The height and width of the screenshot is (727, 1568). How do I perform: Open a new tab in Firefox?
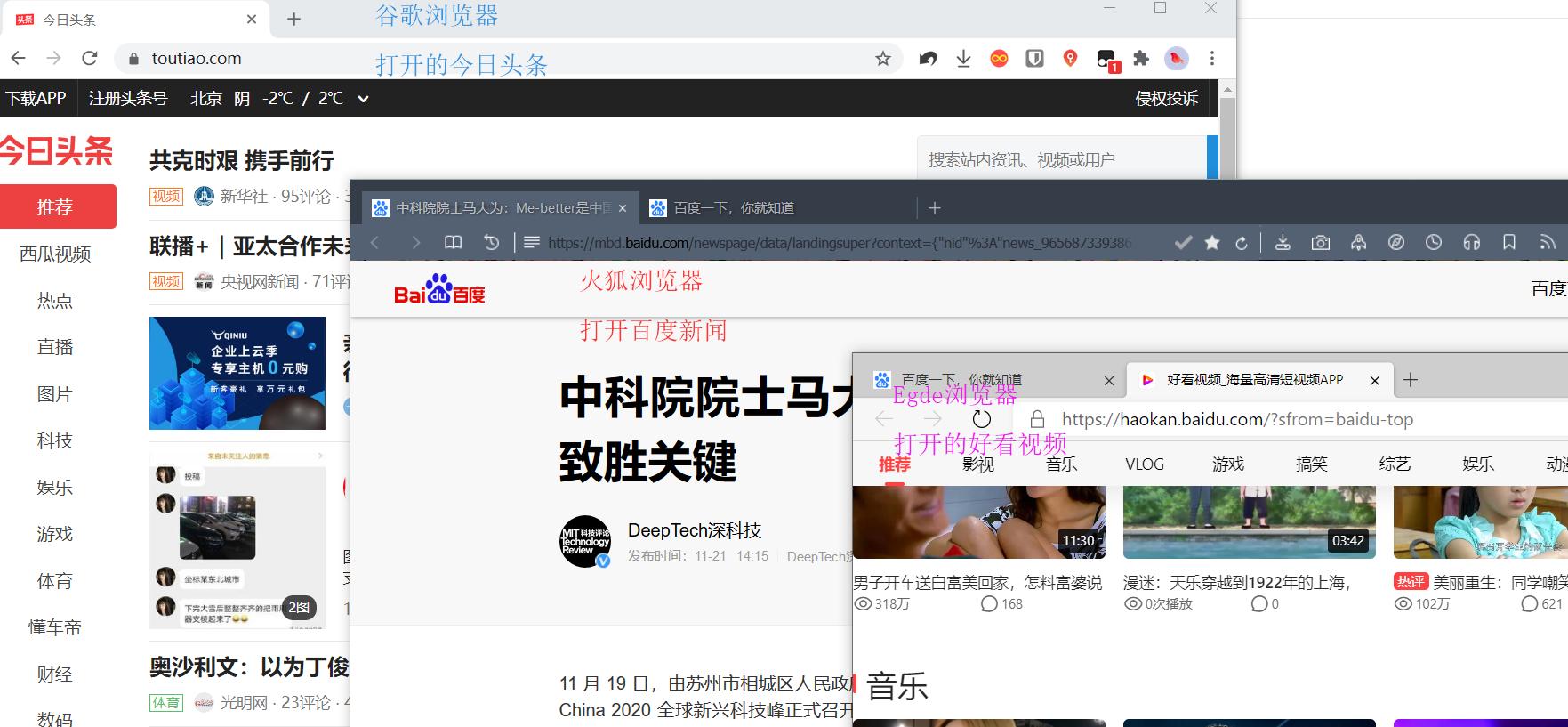click(934, 207)
